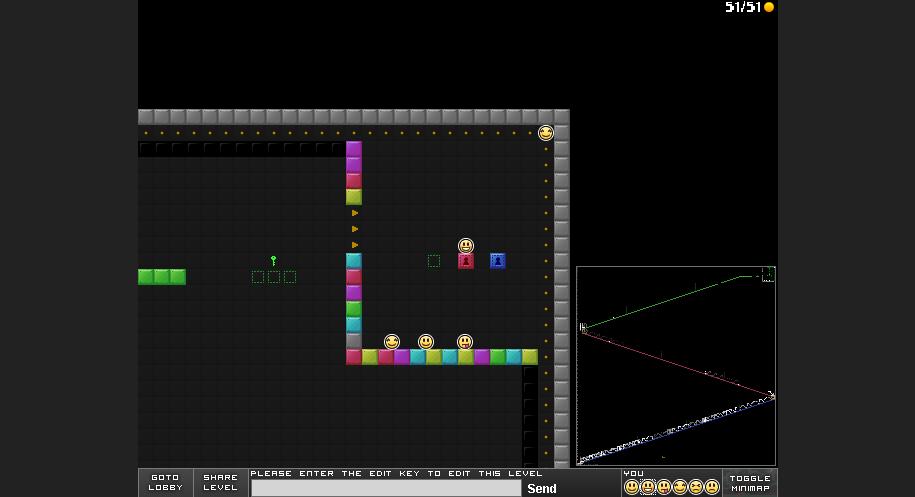Open the Share Level option
915x497 pixels.
tap(221, 482)
